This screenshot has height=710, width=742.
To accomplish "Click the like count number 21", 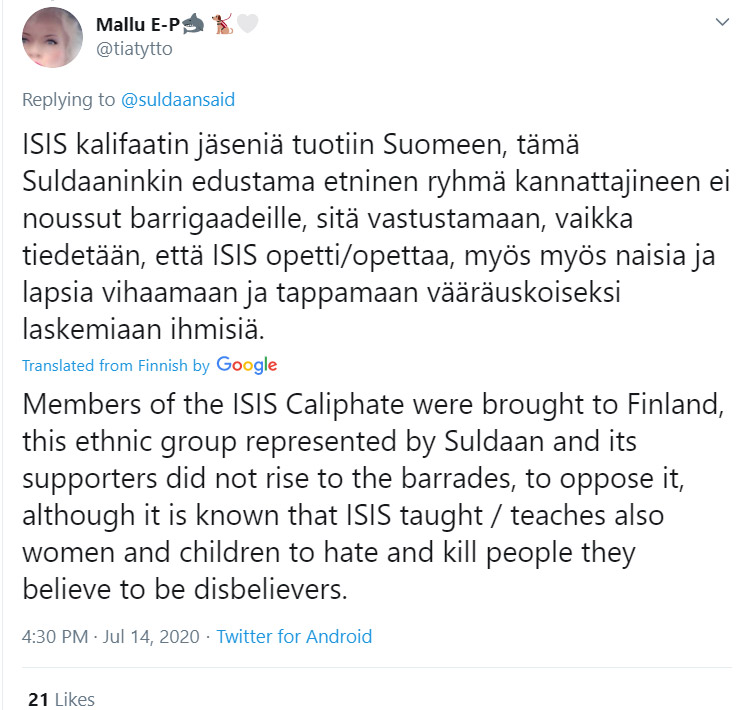I will [x=38, y=700].
